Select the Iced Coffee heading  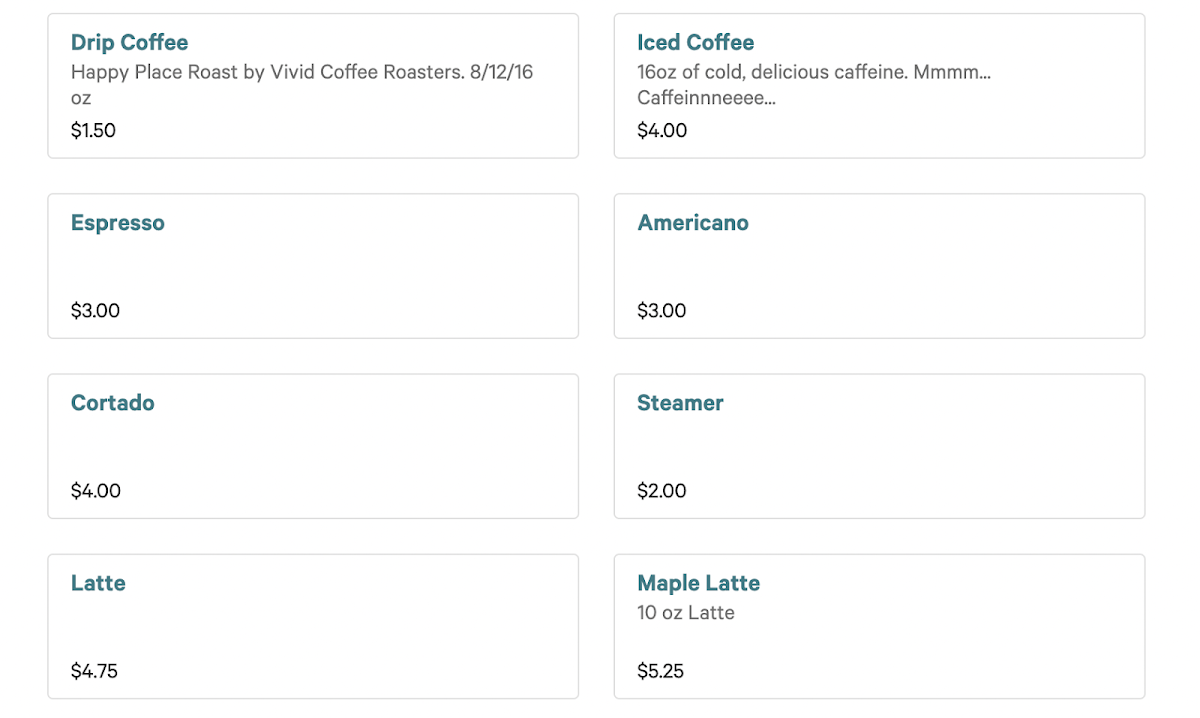[x=695, y=43]
